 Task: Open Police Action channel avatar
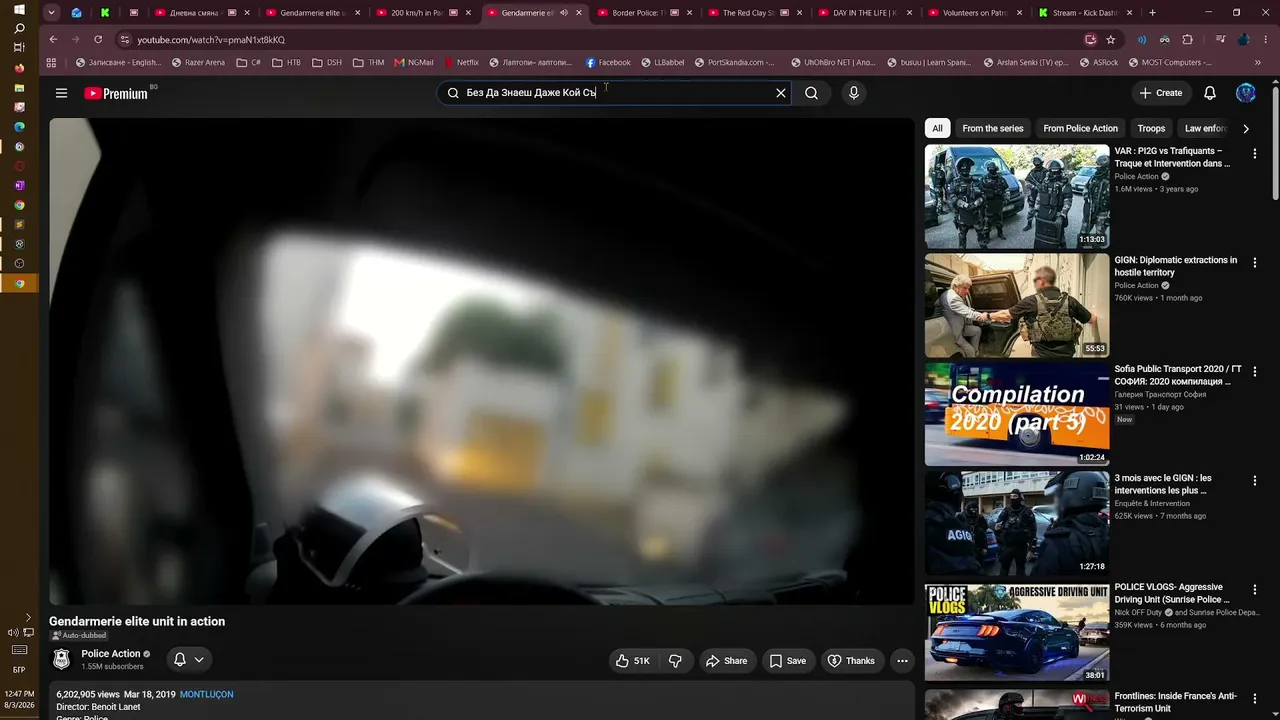[x=62, y=659]
